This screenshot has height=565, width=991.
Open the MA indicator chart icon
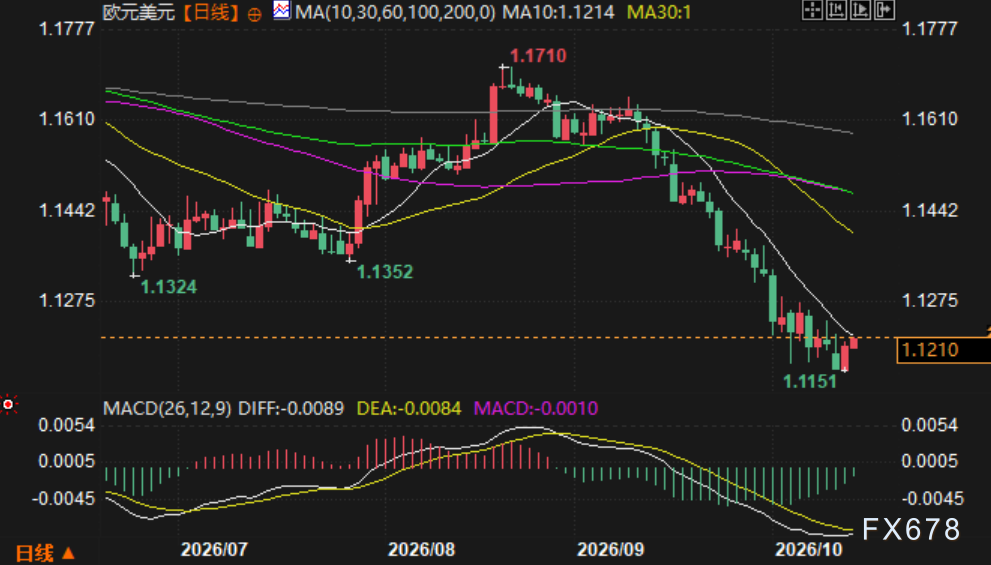coord(282,10)
